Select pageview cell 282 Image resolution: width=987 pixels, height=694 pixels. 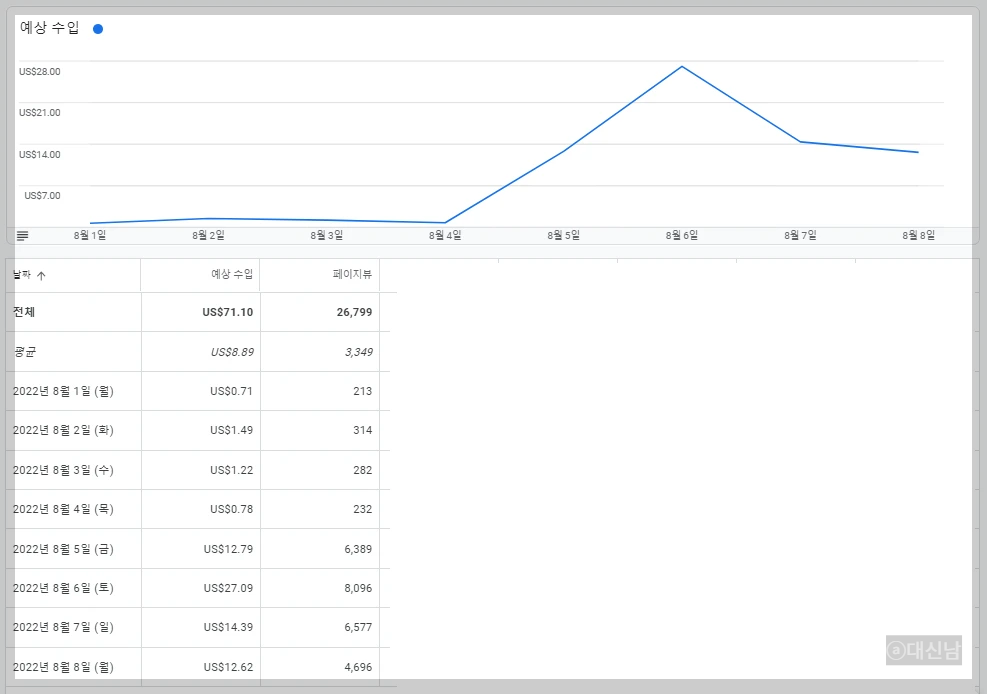coord(363,470)
